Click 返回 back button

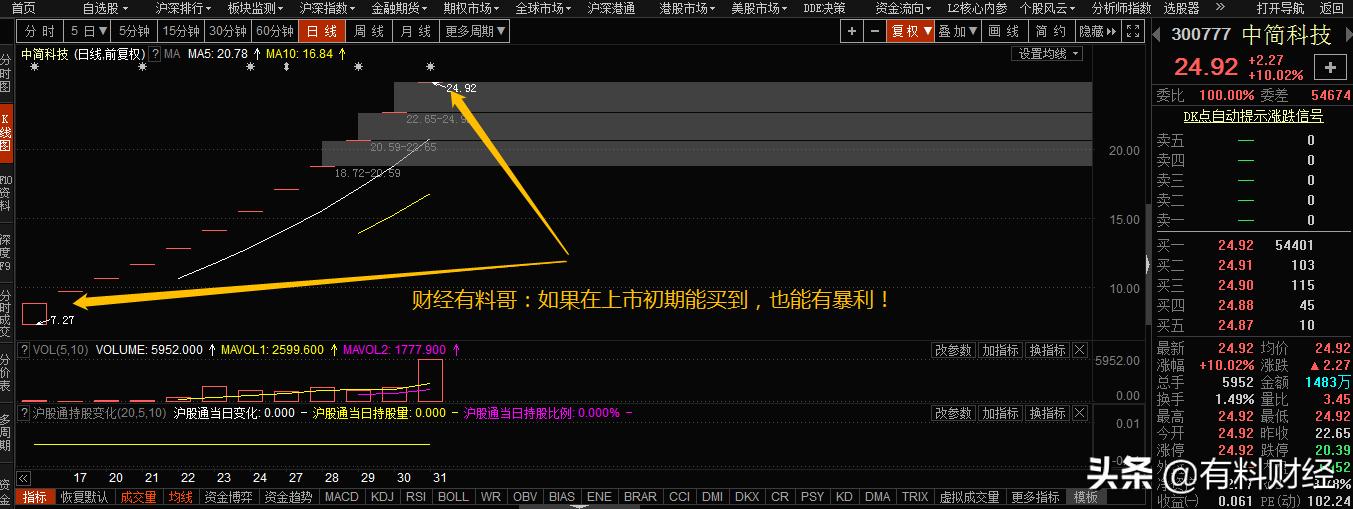[1331, 8]
